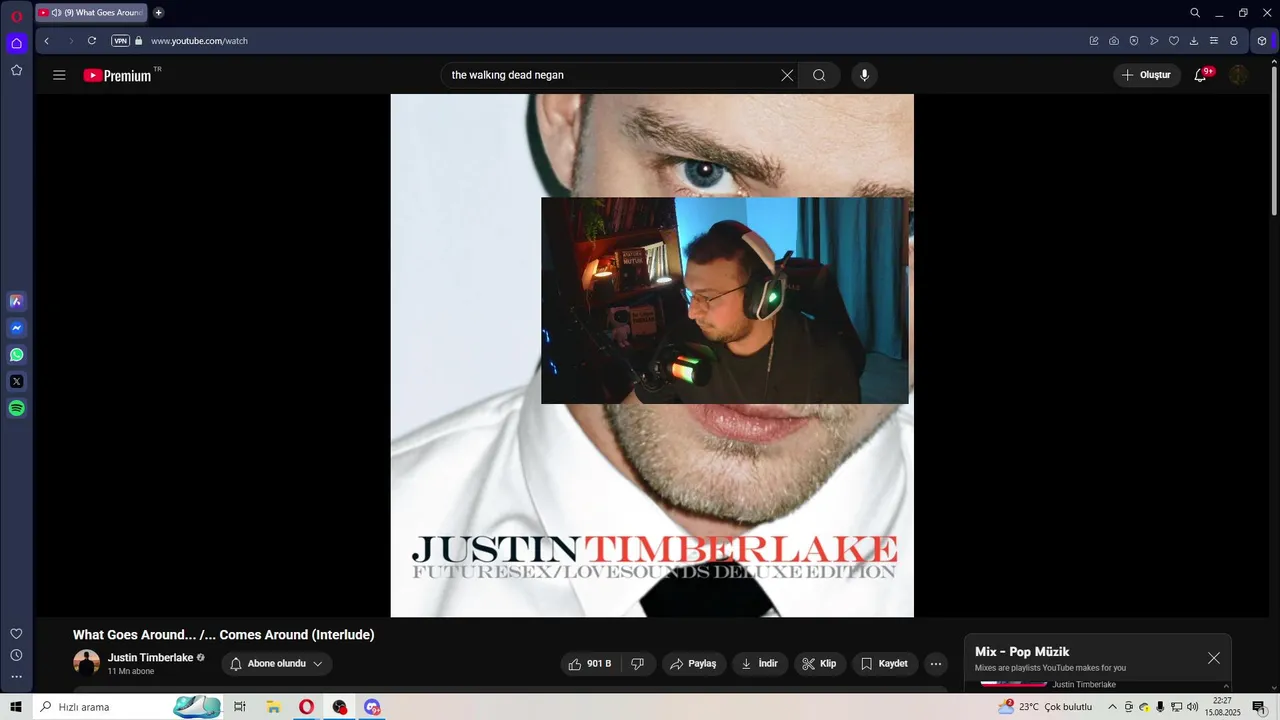
Task: Click the Mix - Pop Müzik title
Action: (x=1022, y=652)
